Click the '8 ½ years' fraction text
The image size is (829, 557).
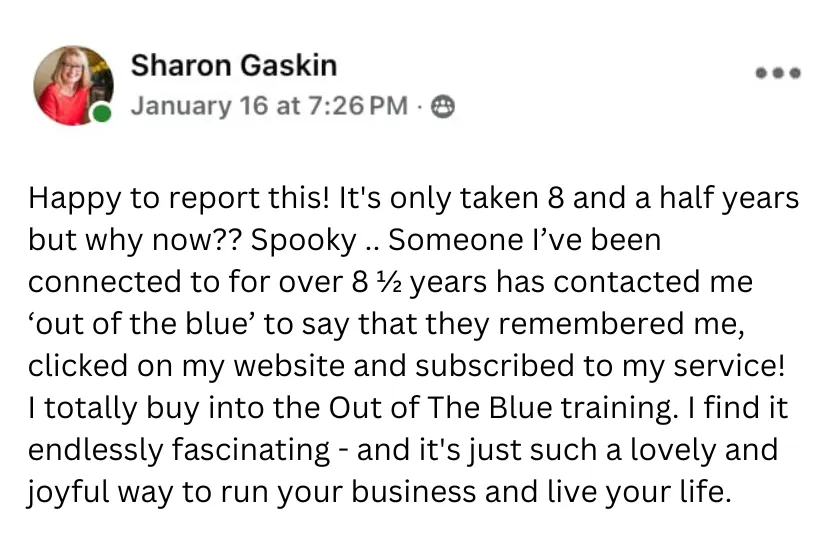(x=419, y=282)
